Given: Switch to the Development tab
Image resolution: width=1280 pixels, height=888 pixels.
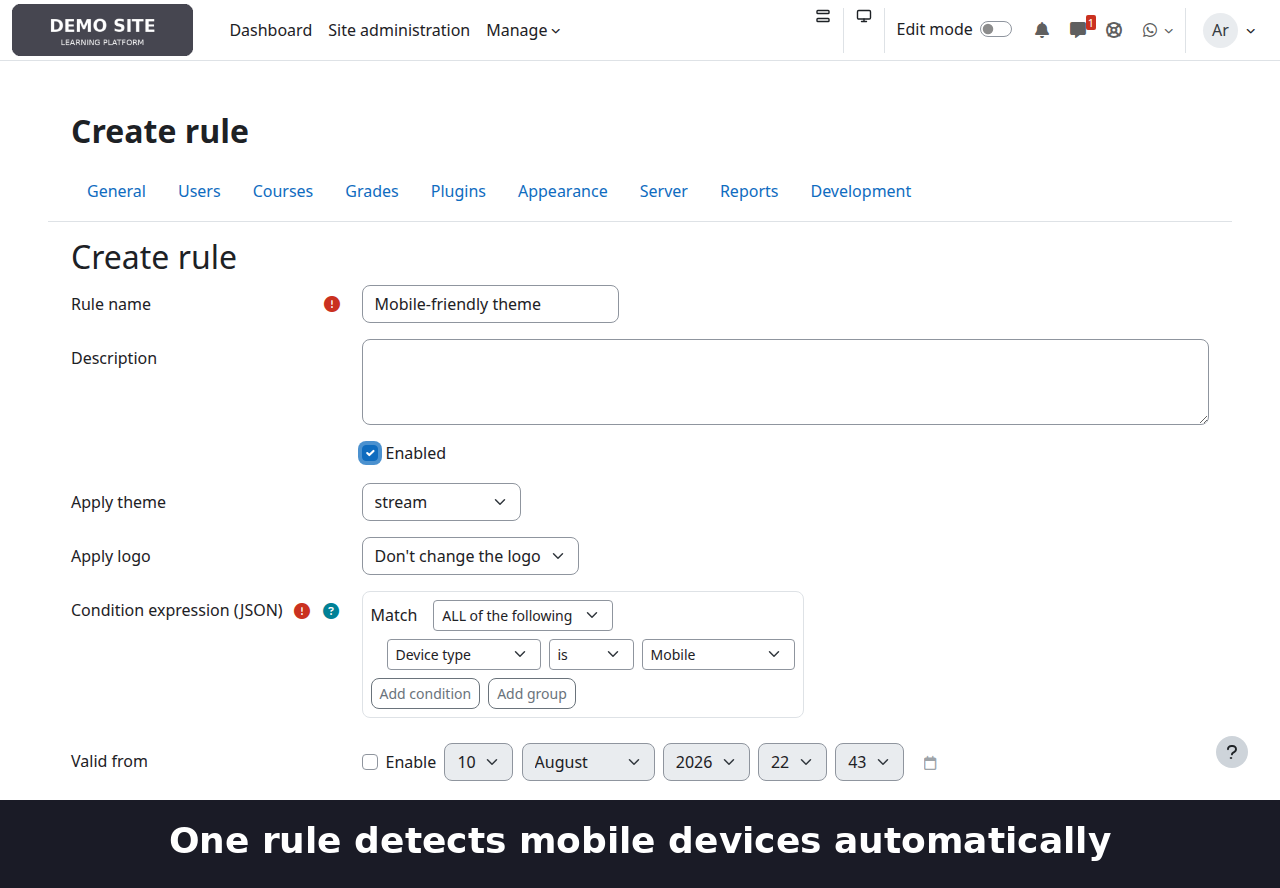Looking at the screenshot, I should (x=861, y=191).
